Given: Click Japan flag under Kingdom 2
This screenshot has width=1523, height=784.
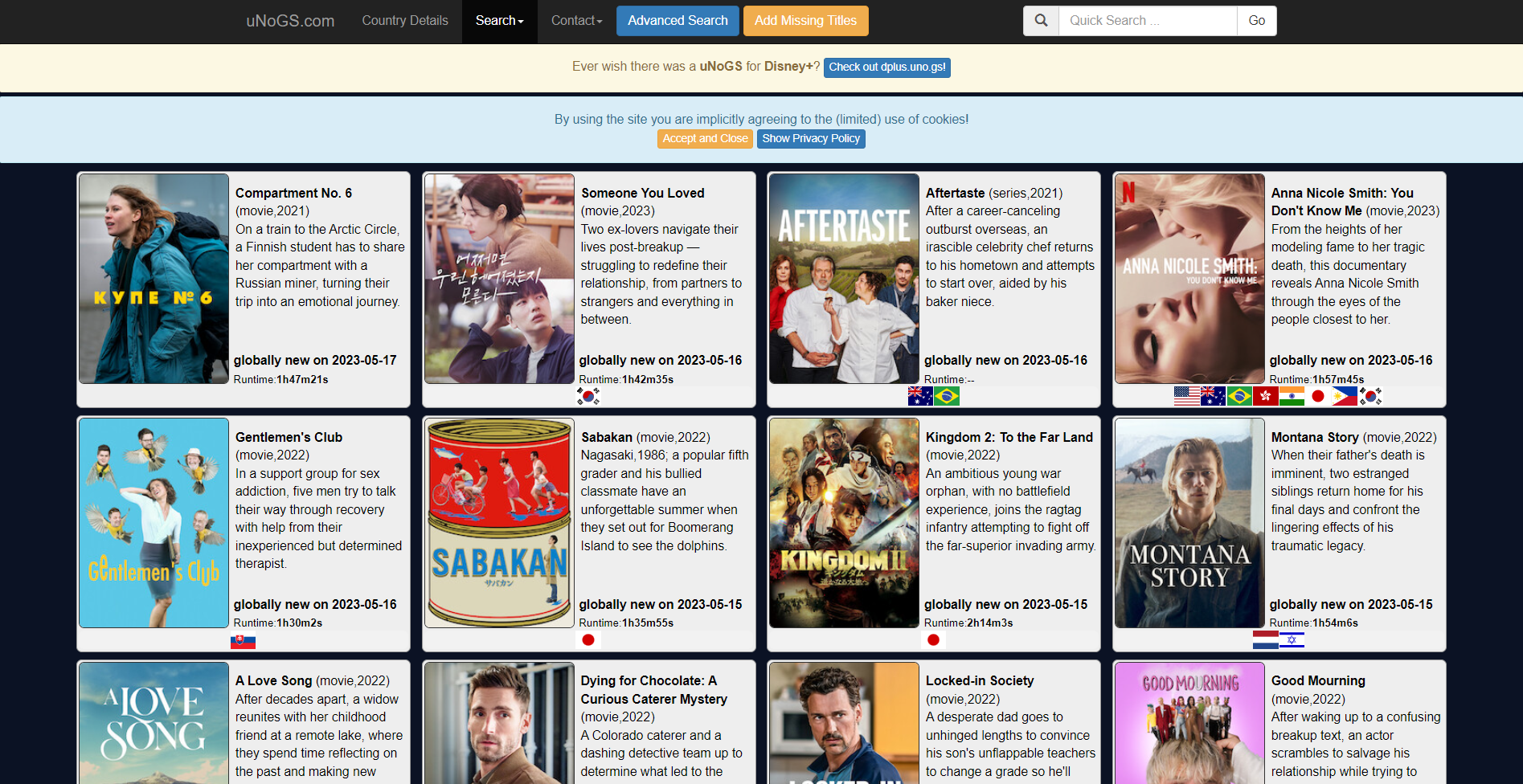Looking at the screenshot, I should tap(933, 640).
